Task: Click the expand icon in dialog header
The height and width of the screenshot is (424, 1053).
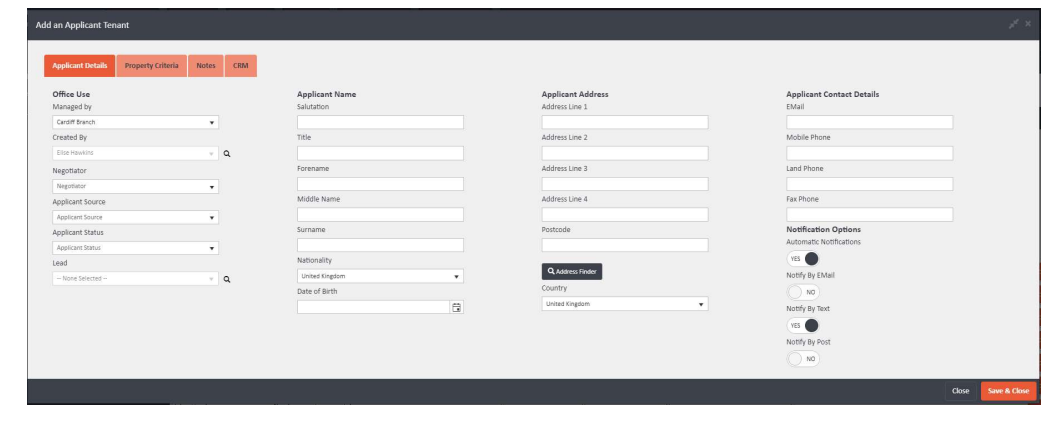Action: (x=1015, y=24)
